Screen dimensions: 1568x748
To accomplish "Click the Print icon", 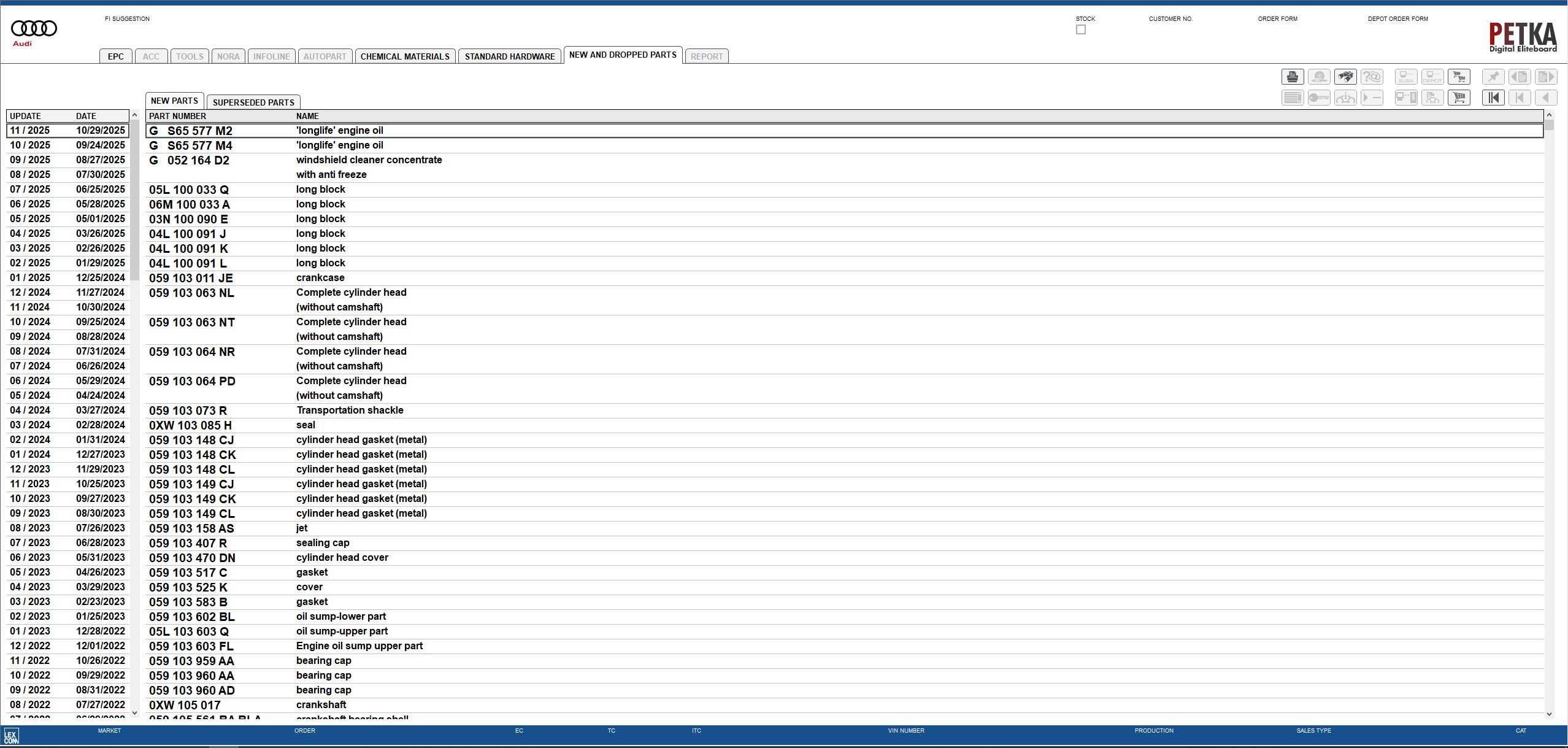I will click(x=1293, y=77).
